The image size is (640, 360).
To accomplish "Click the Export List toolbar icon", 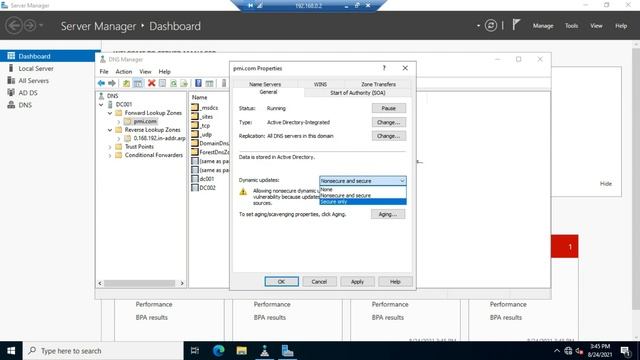I will click(184, 83).
